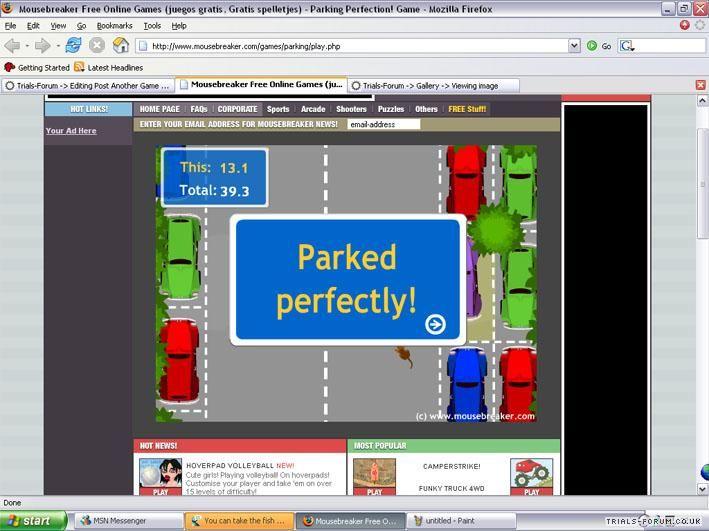Click the Firefox Back arrow button
709x531 pixels.
point(12,46)
